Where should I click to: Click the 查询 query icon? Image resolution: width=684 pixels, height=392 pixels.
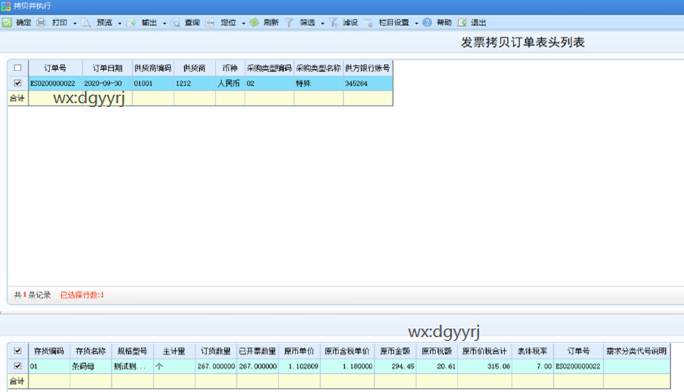pos(176,22)
